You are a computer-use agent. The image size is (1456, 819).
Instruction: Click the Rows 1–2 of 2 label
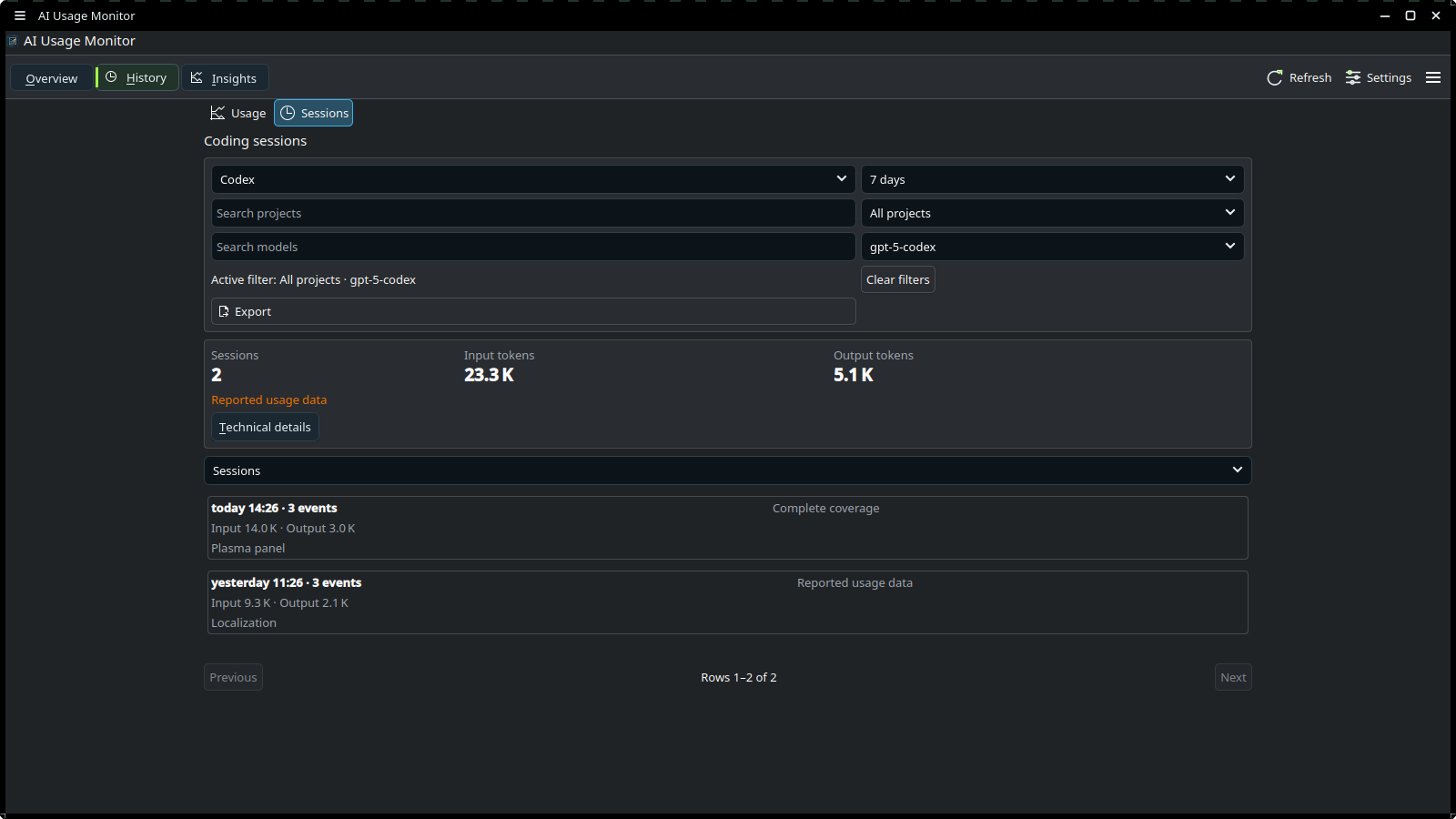coord(739,677)
